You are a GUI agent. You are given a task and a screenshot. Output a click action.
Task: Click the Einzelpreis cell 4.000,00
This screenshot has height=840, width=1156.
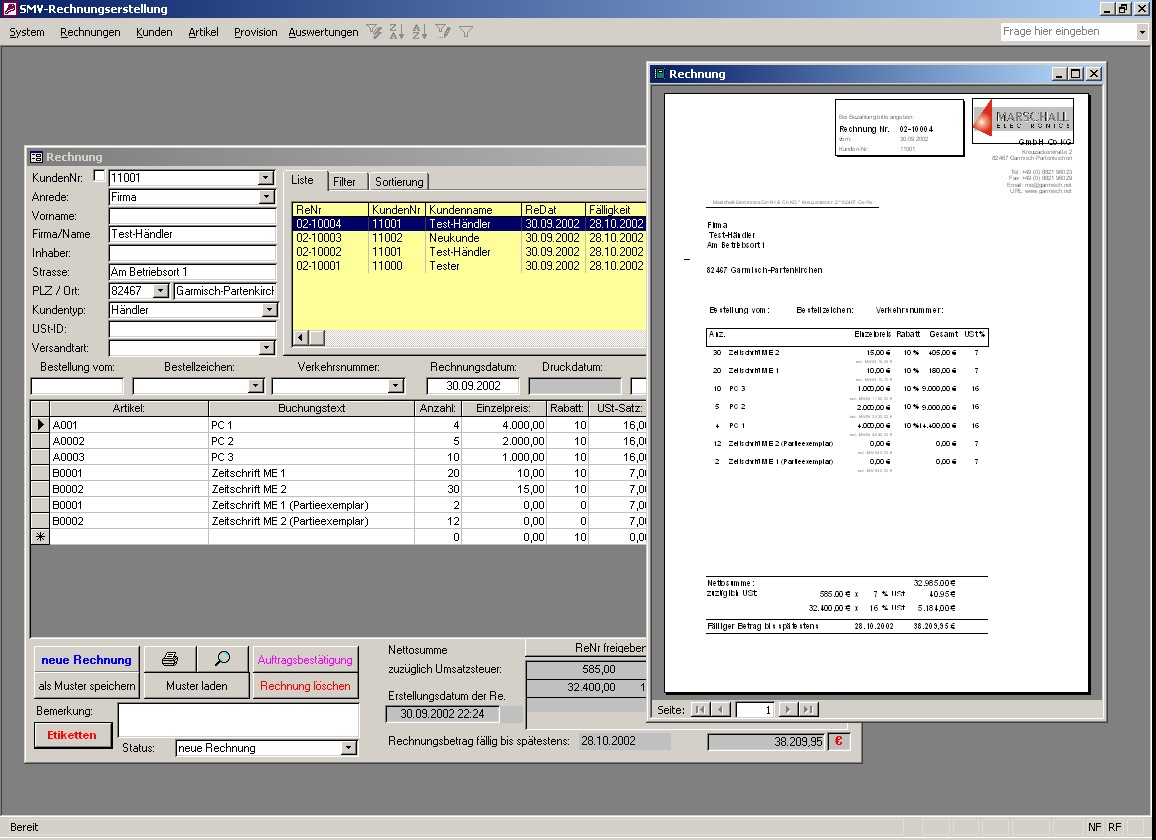click(504, 425)
